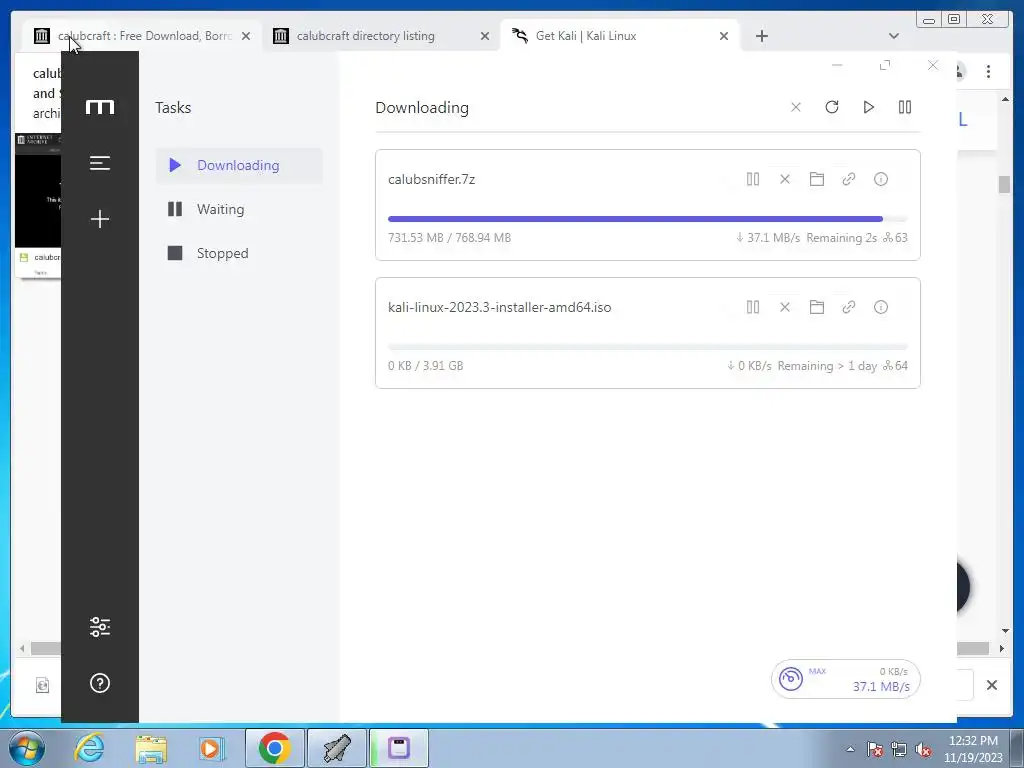Viewport: 1024px width, 768px height.
Task: Show kali-linux iso in folder
Action: coord(817,307)
